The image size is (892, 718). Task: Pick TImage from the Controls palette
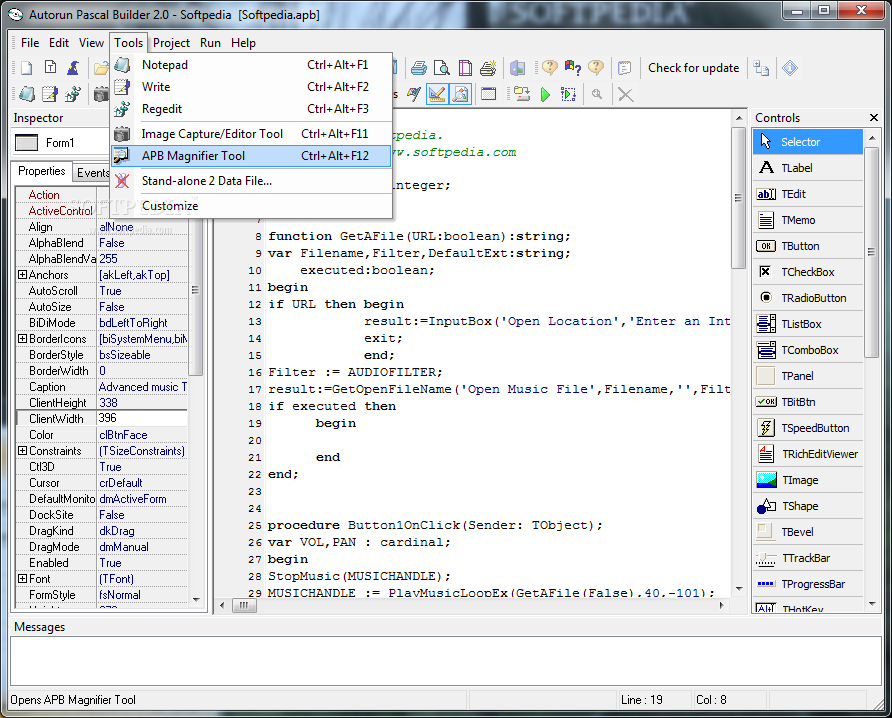808,480
